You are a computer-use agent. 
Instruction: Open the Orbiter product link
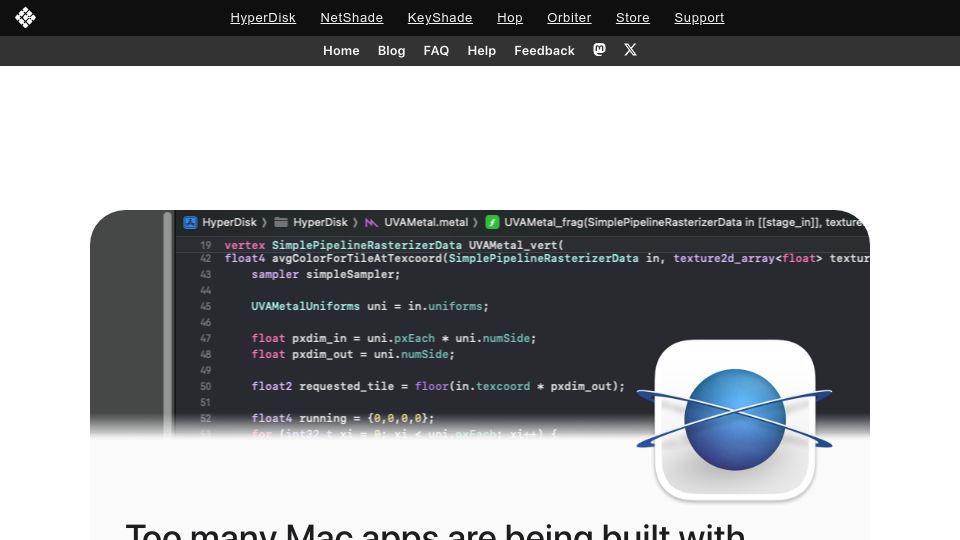(x=569, y=18)
